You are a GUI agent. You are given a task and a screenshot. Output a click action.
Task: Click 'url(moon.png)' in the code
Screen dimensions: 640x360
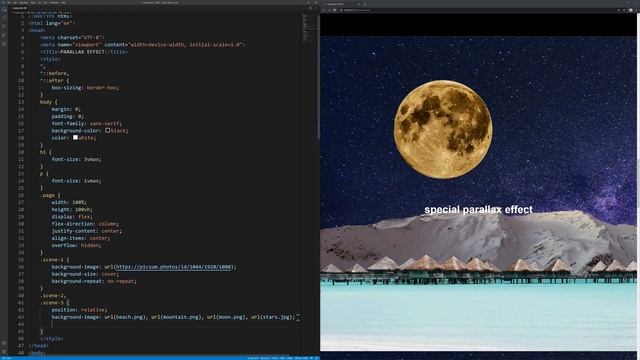226,317
